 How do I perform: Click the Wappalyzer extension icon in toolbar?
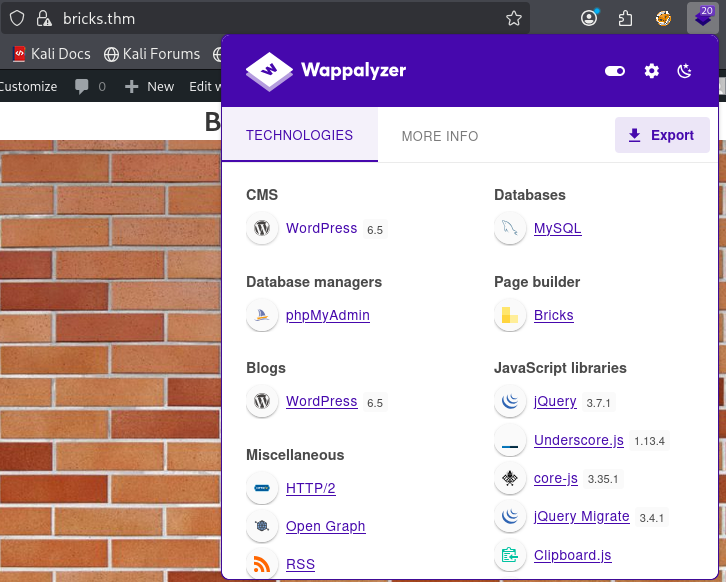702,18
